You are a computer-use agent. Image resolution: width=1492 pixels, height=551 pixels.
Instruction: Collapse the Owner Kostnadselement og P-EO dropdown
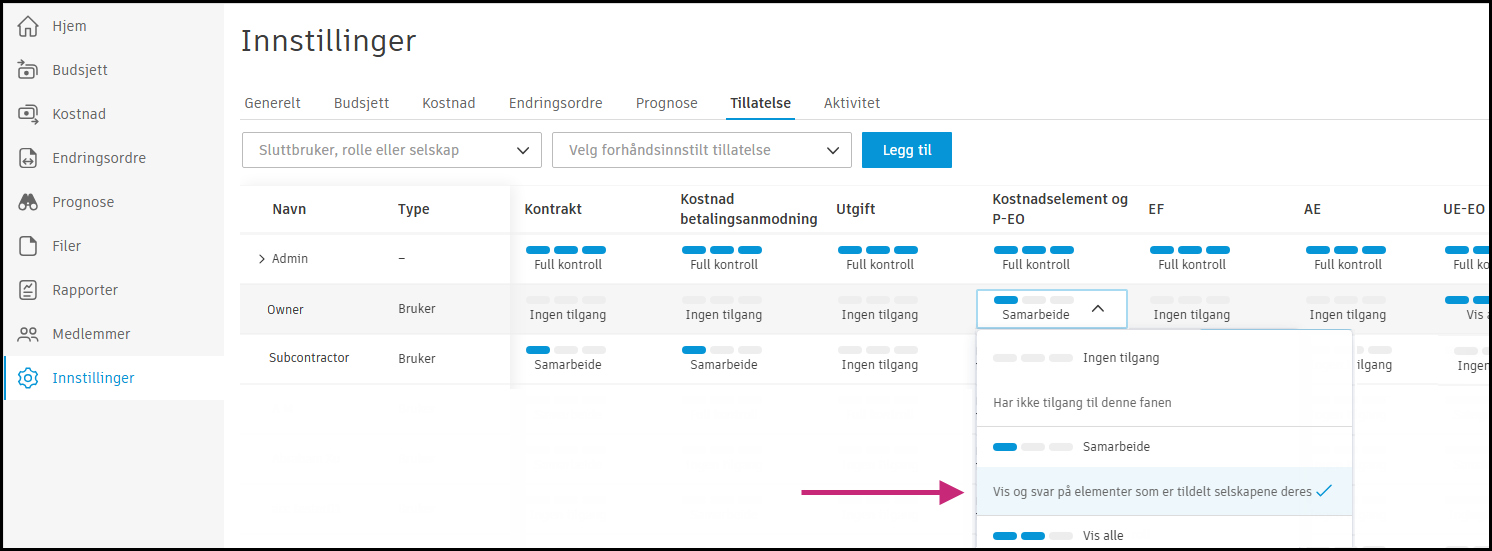pos(1097,309)
